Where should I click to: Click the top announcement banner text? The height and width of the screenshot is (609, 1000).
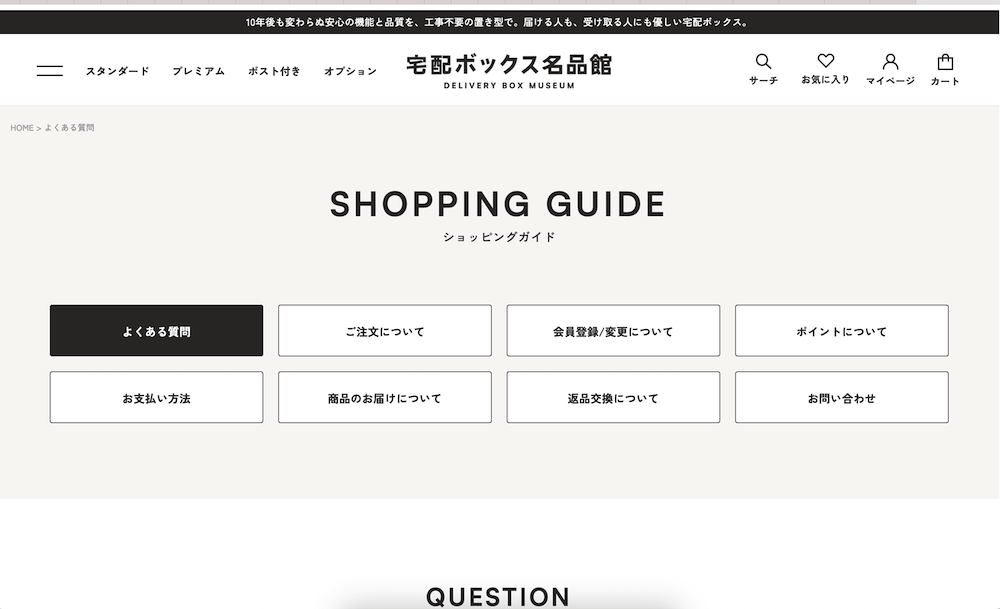tap(497, 22)
